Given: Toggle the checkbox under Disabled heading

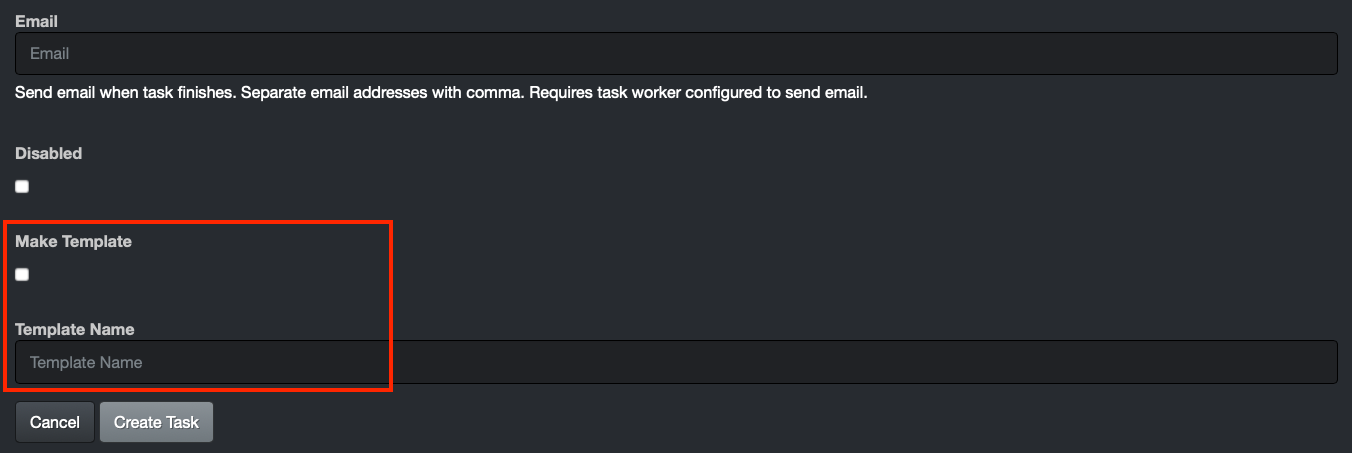Looking at the screenshot, I should (x=22, y=186).
